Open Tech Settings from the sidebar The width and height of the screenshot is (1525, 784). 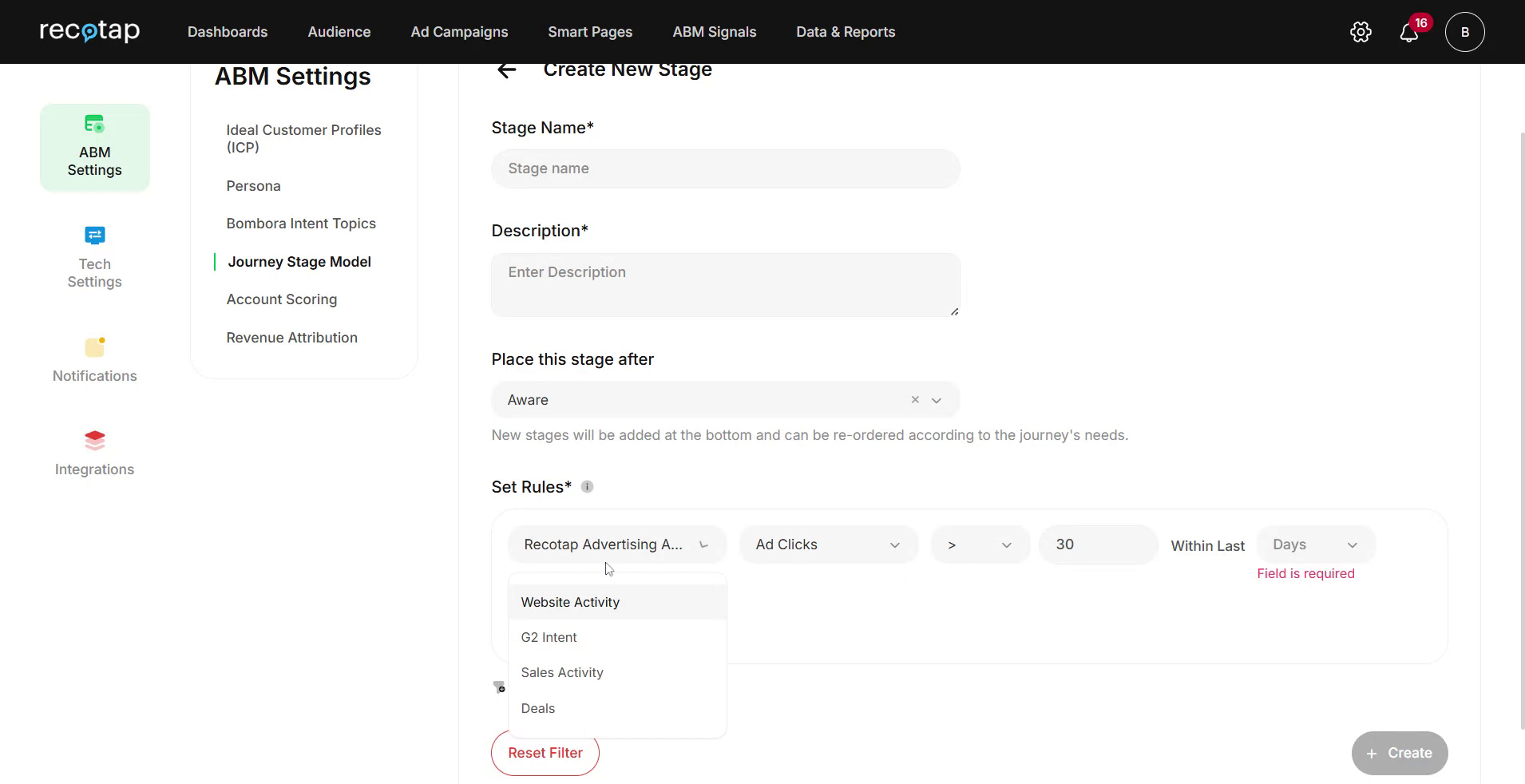point(94,257)
